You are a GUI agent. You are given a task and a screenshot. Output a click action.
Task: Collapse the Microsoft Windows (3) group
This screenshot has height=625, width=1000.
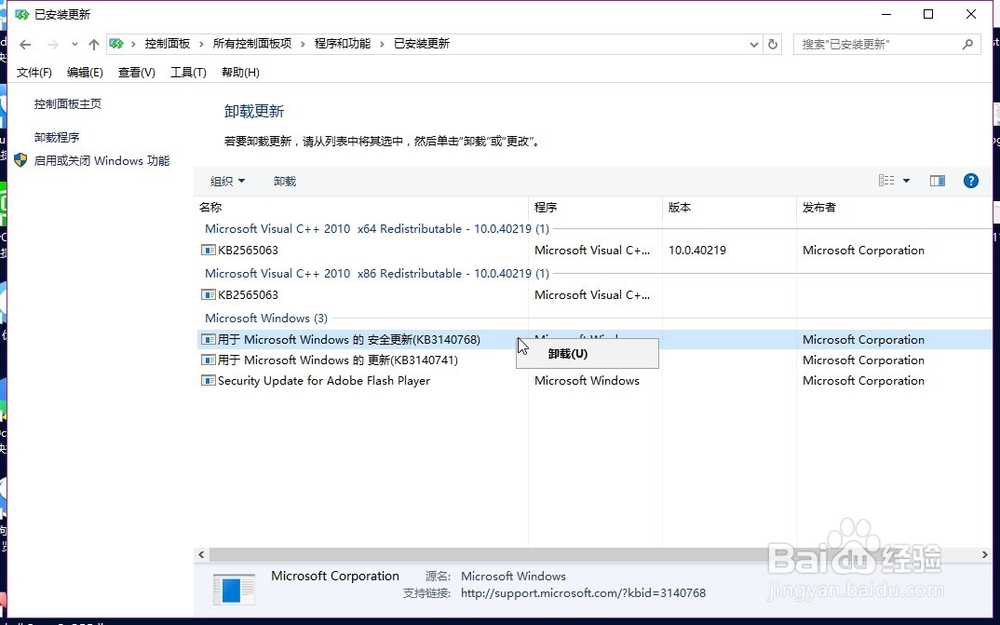pyautogui.click(x=266, y=318)
